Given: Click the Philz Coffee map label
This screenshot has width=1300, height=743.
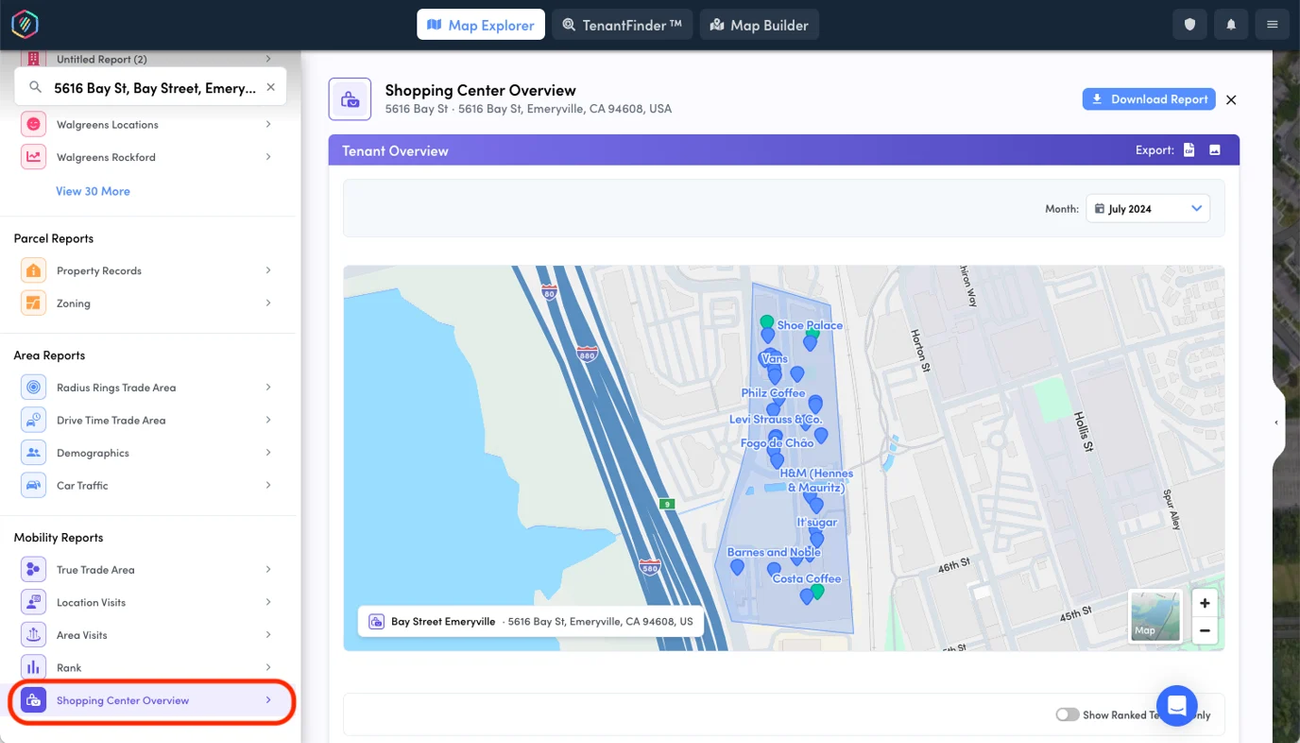Looking at the screenshot, I should [x=773, y=393].
